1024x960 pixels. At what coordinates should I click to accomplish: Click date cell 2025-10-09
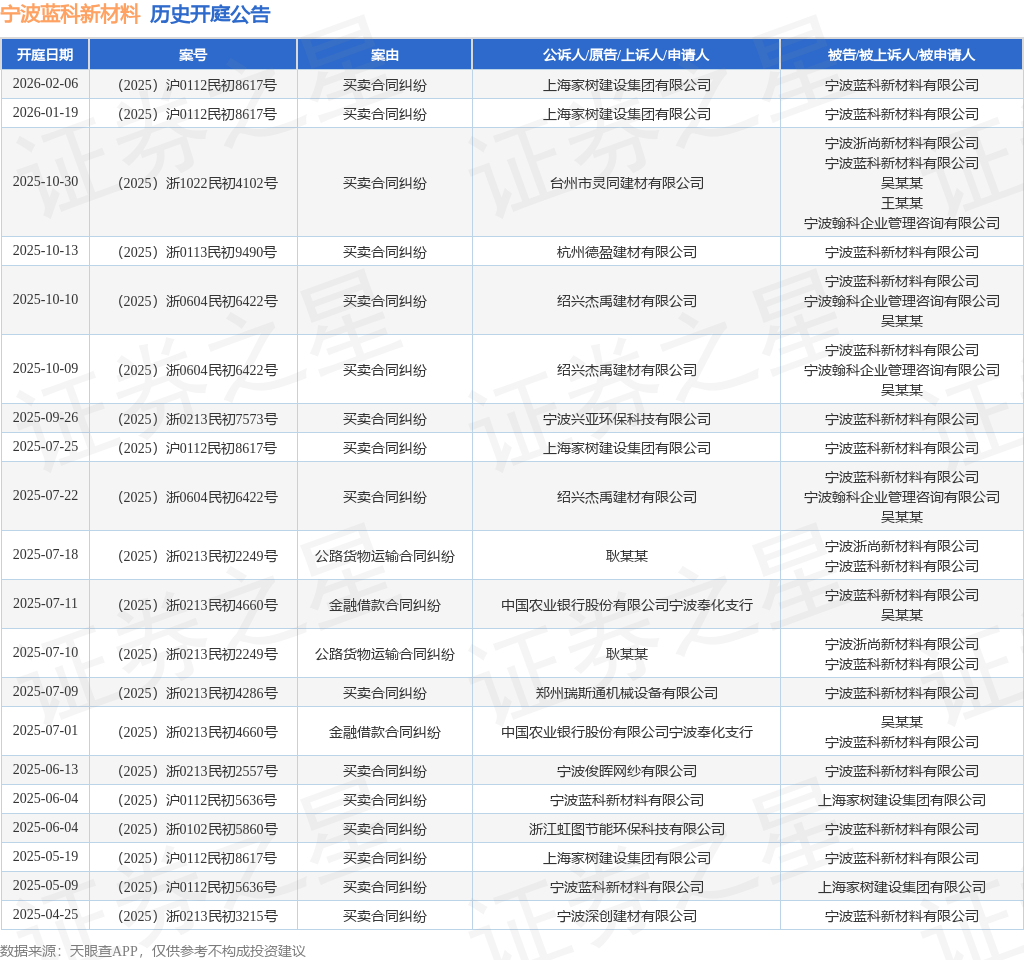(x=45, y=369)
